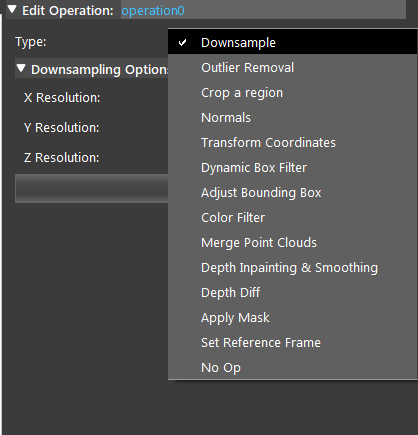Select Set Reference Frame
418x435 pixels.
pyautogui.click(x=292, y=343)
